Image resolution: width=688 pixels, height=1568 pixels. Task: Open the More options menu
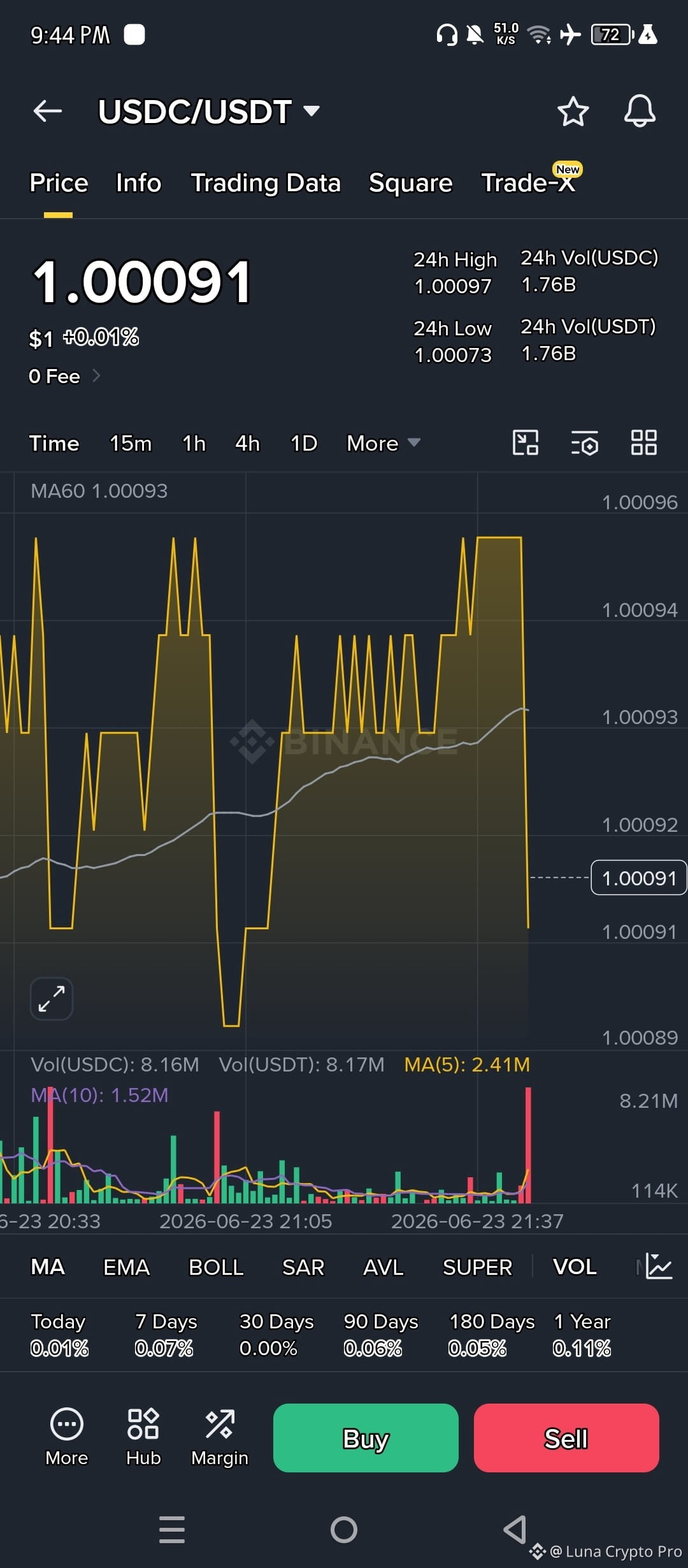tap(66, 1437)
